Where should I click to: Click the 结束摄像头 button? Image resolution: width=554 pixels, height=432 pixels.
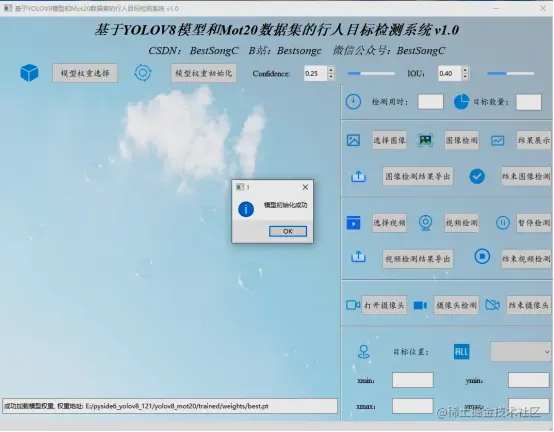click(529, 305)
